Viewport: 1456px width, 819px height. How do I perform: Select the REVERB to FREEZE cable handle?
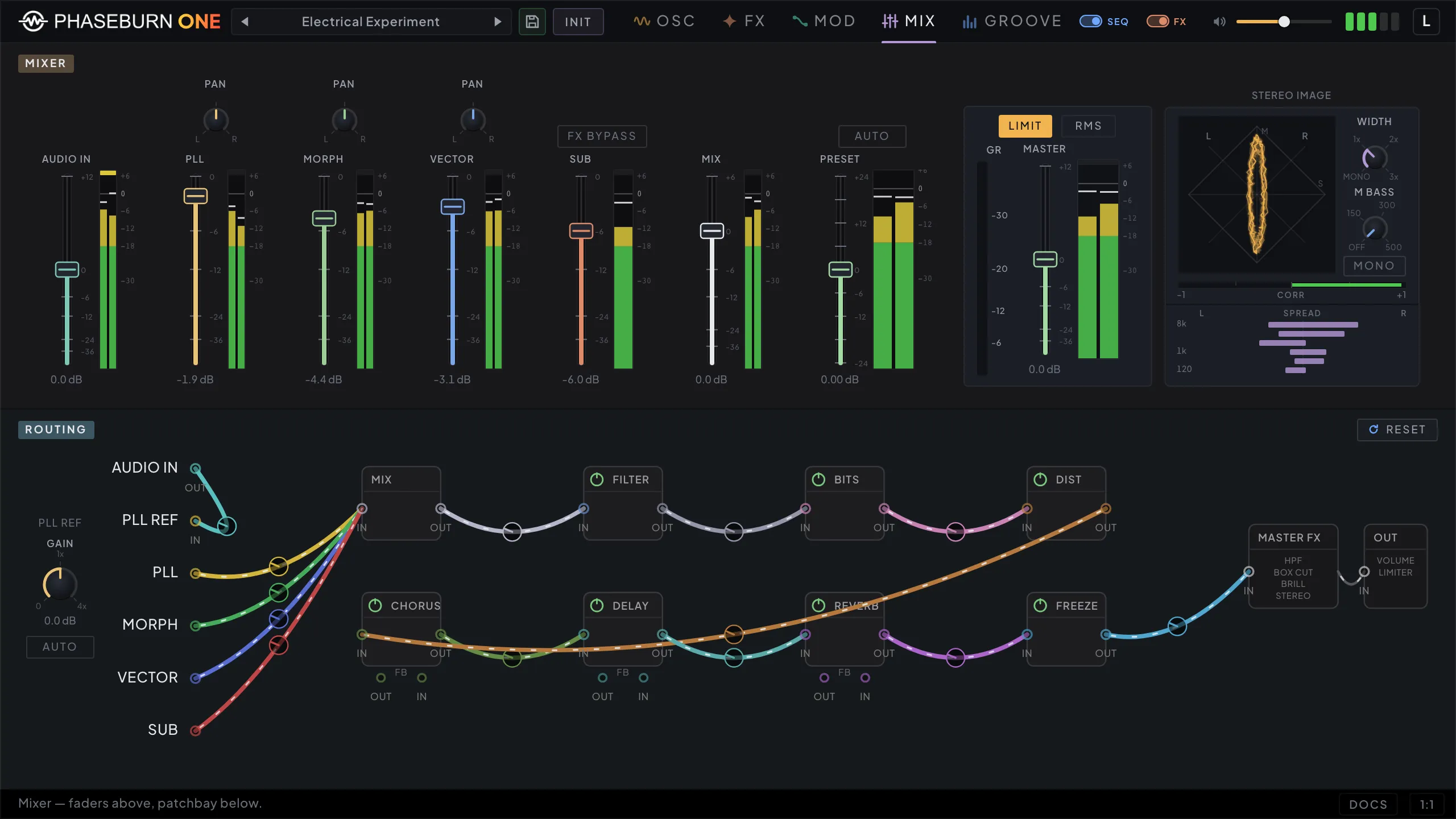coord(955,657)
